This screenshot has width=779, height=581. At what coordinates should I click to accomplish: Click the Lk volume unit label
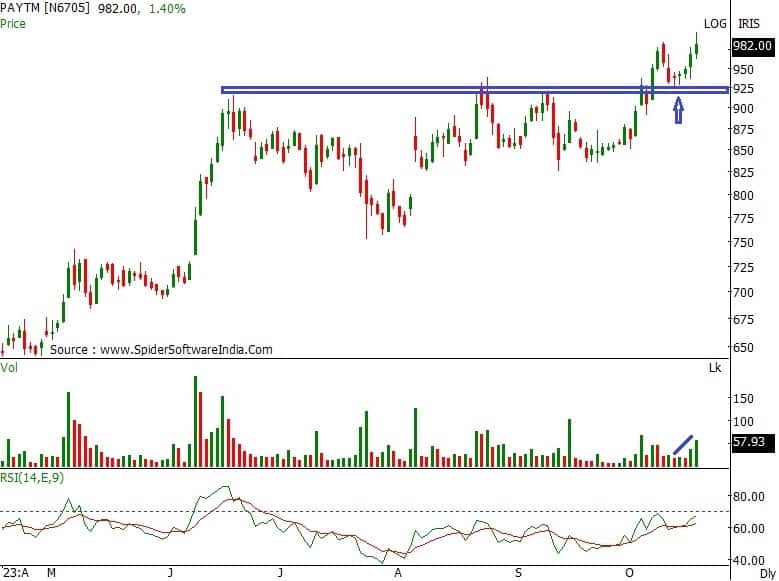click(x=714, y=369)
